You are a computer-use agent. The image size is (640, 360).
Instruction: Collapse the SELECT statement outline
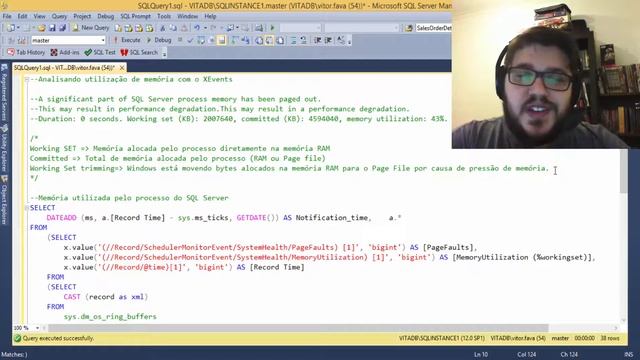[27, 208]
